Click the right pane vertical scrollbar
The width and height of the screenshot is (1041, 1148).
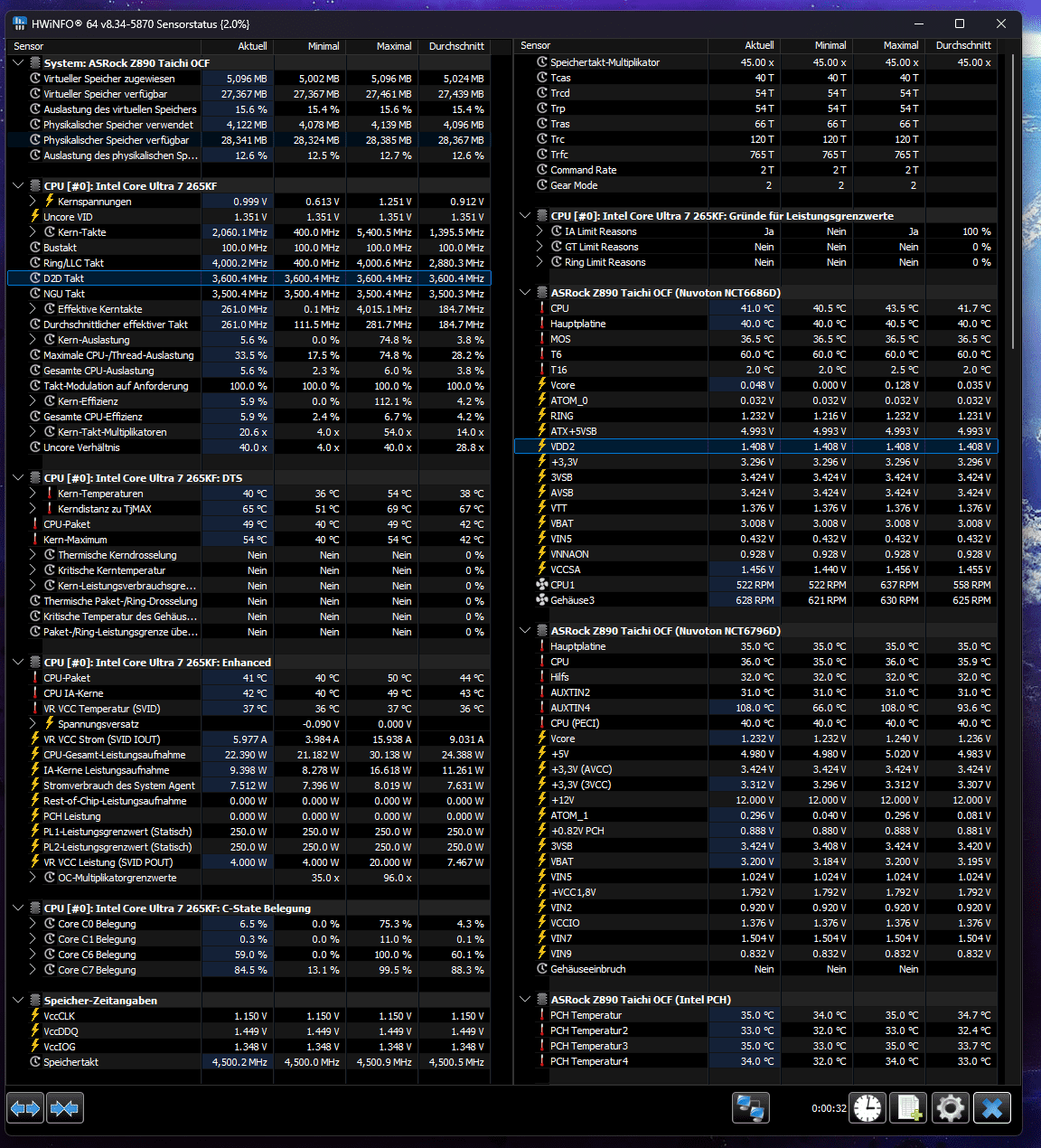click(x=1012, y=201)
